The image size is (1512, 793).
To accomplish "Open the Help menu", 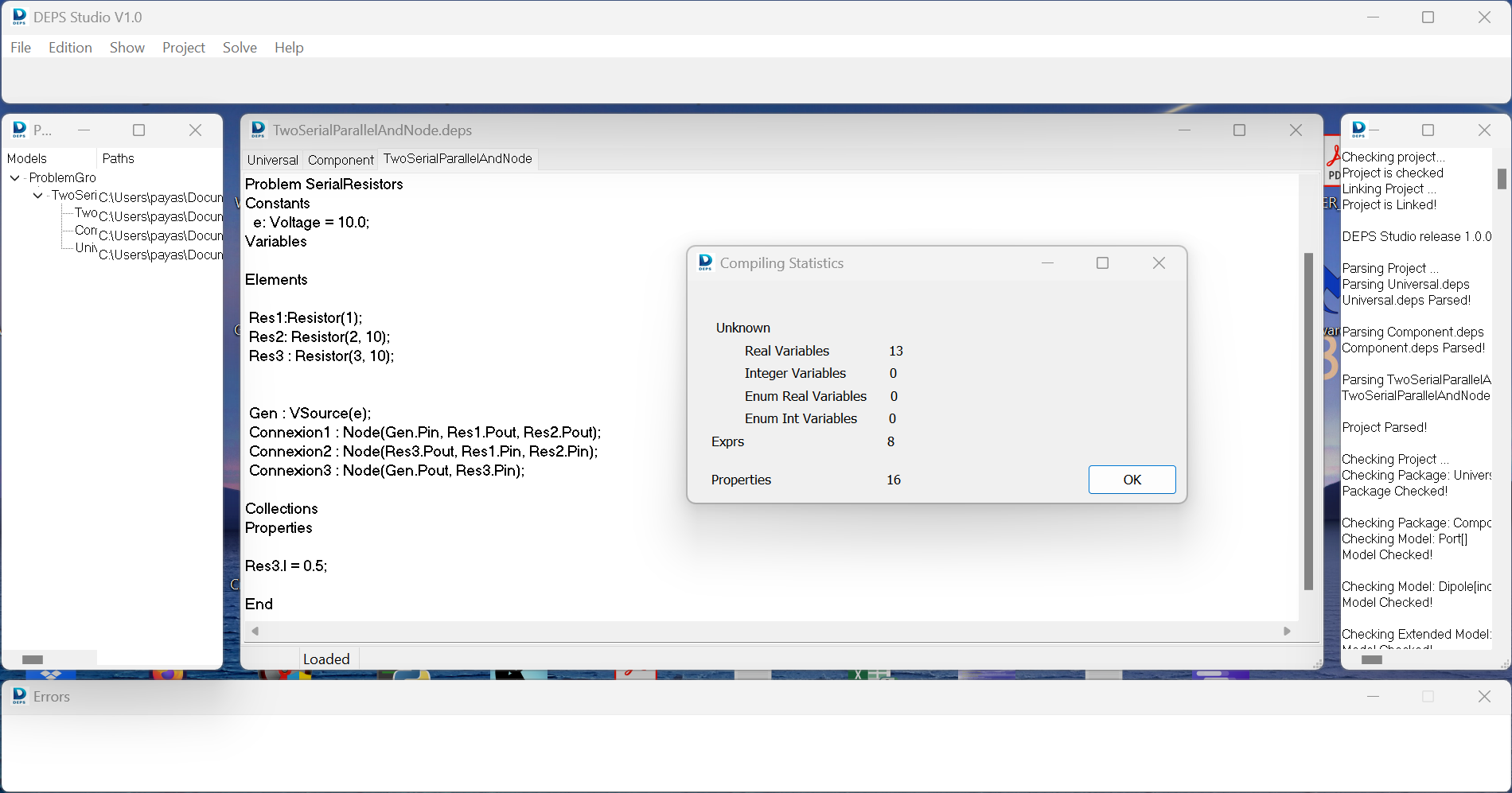I will 289,48.
